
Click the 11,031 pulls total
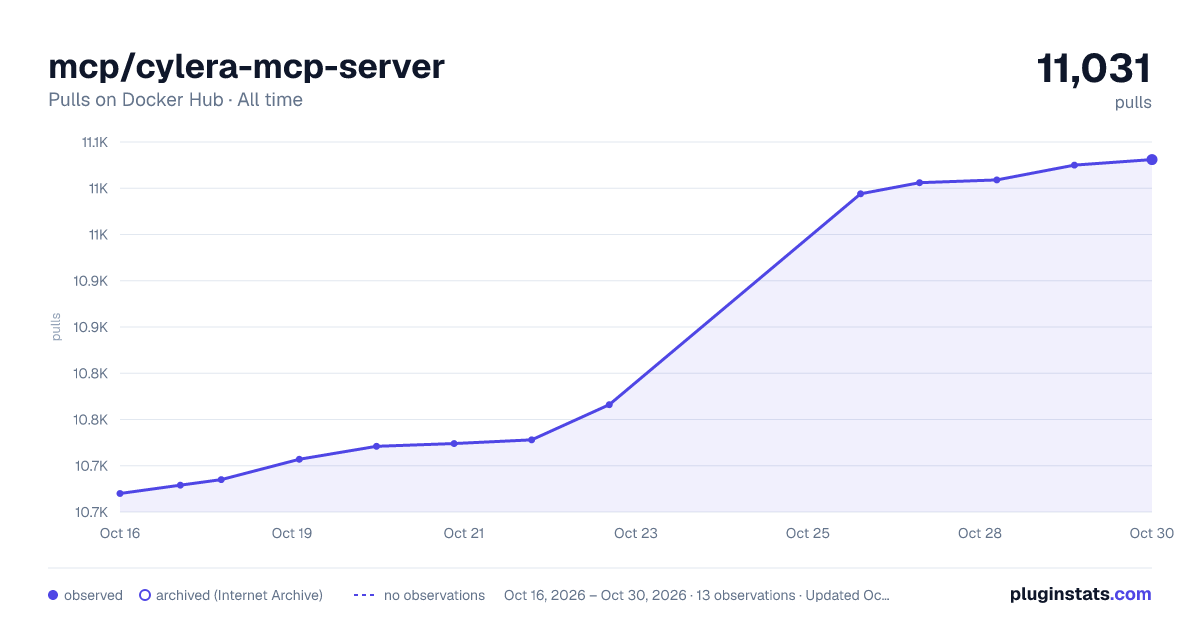click(x=1094, y=69)
